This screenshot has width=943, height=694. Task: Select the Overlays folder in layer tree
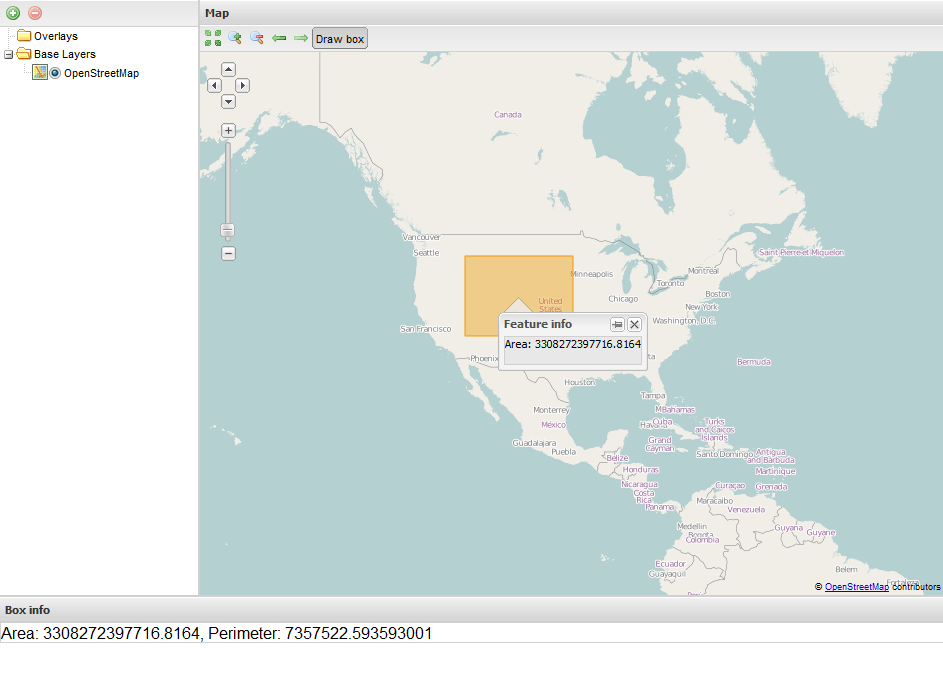(55, 36)
